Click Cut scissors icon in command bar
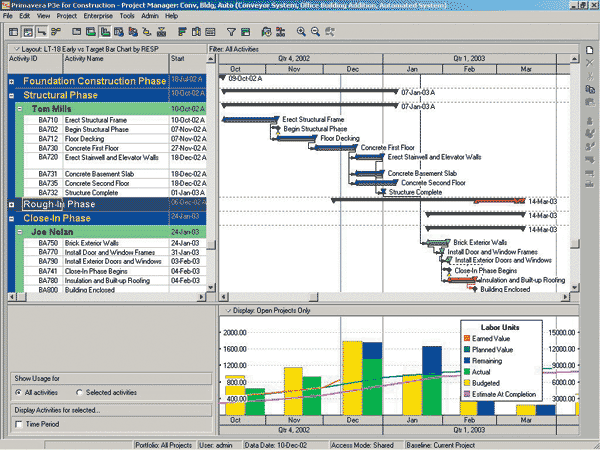 pyautogui.click(x=589, y=77)
